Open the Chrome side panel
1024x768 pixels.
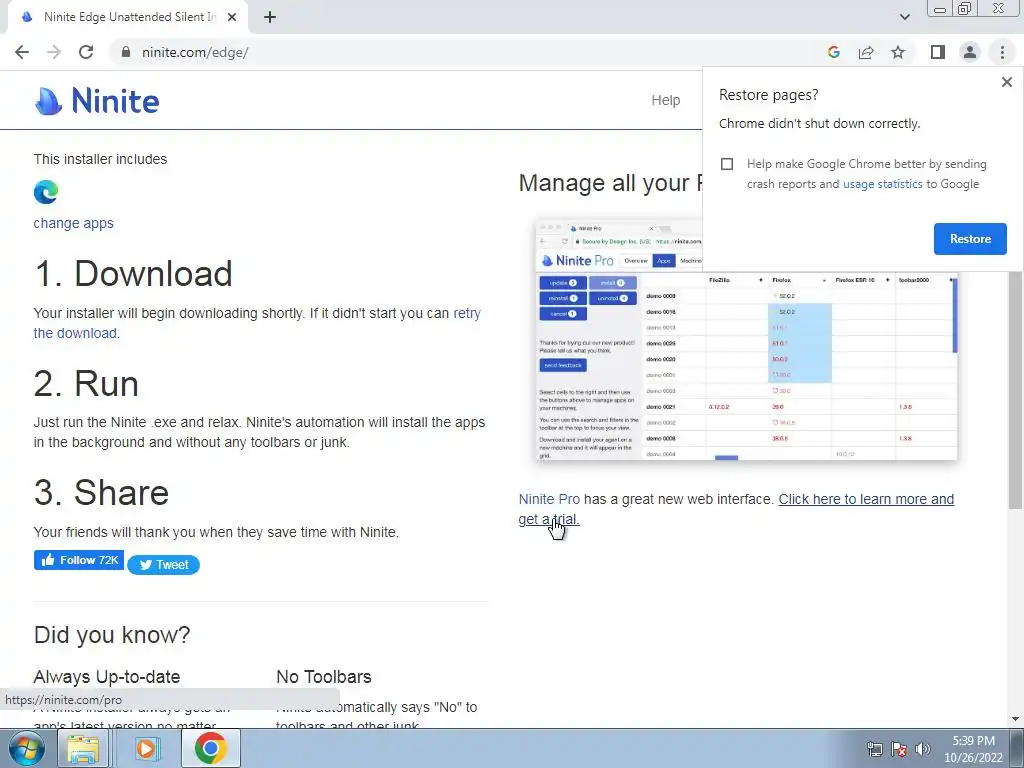tap(938, 52)
